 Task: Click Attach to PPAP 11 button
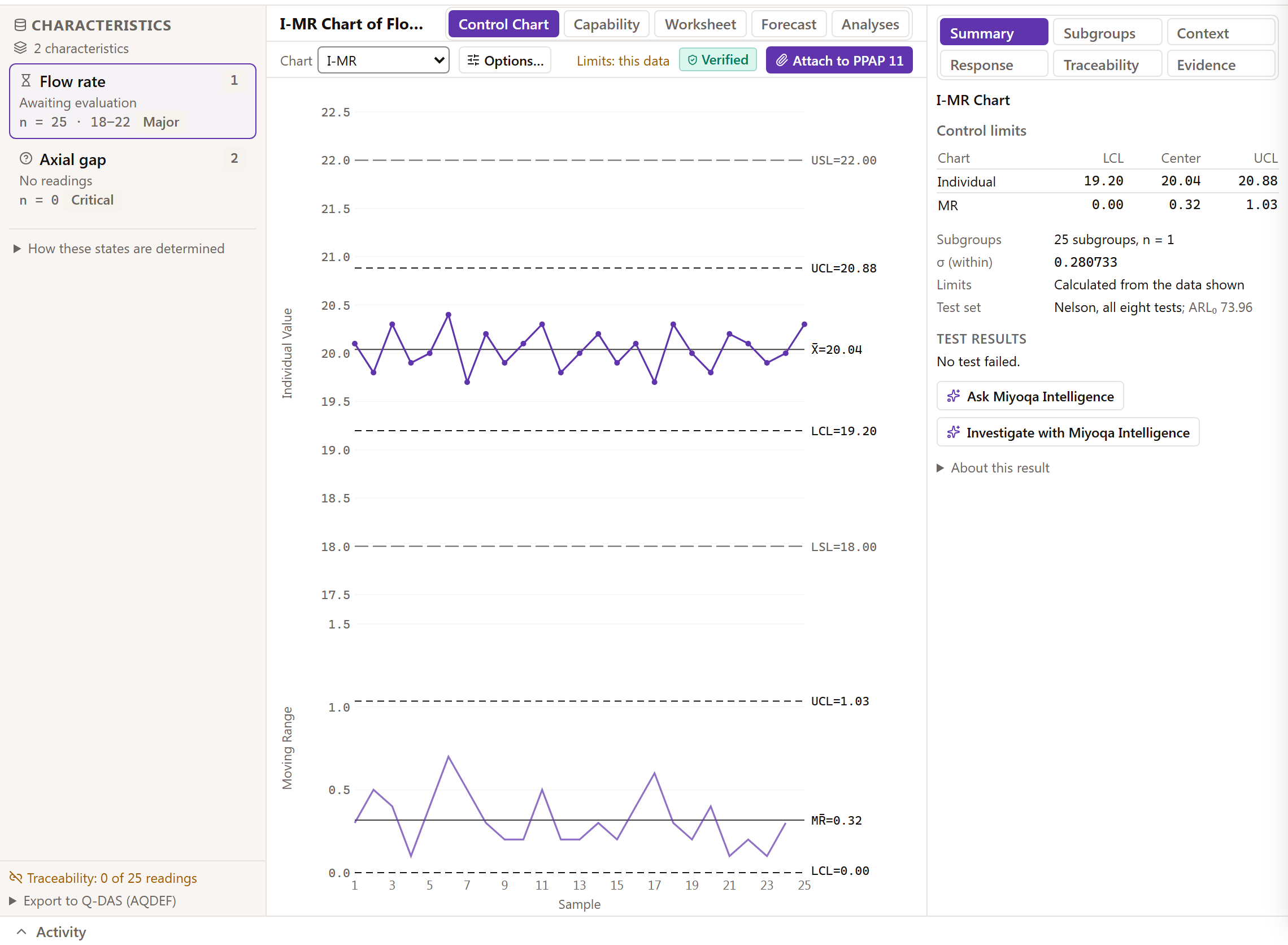[839, 60]
